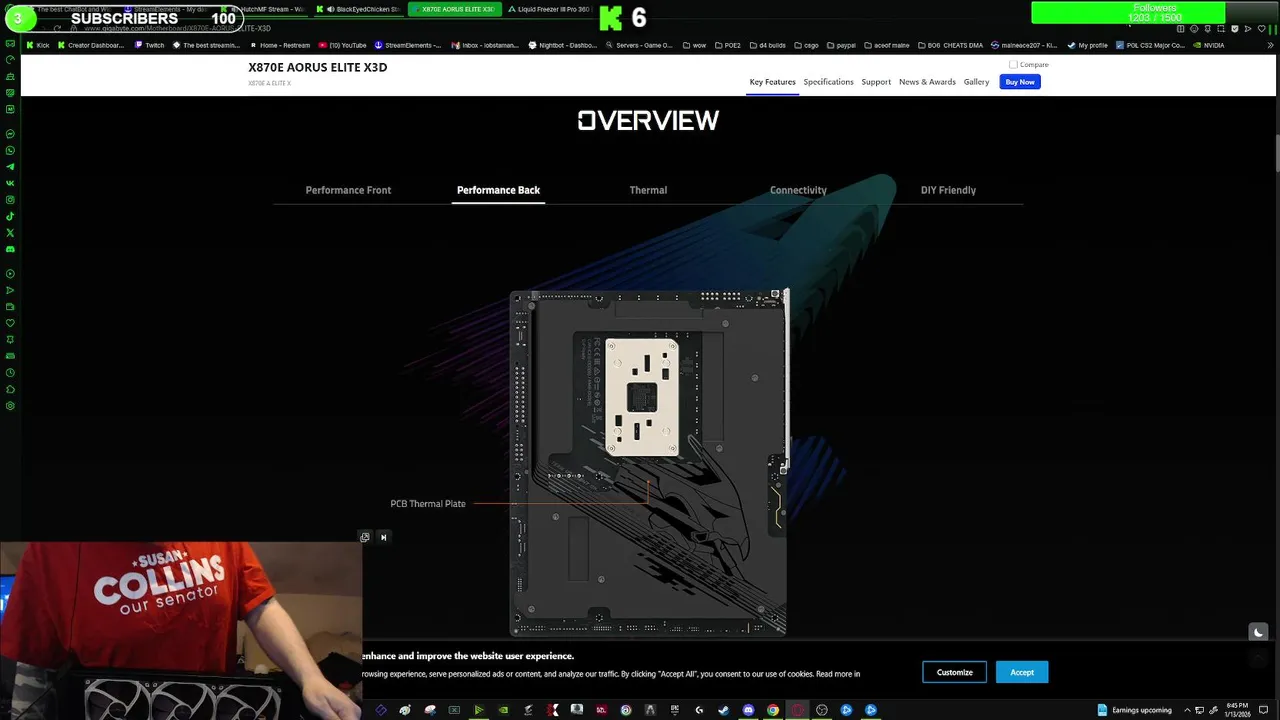Click the Steam icon in the taskbar

pyautogui.click(x=723, y=710)
